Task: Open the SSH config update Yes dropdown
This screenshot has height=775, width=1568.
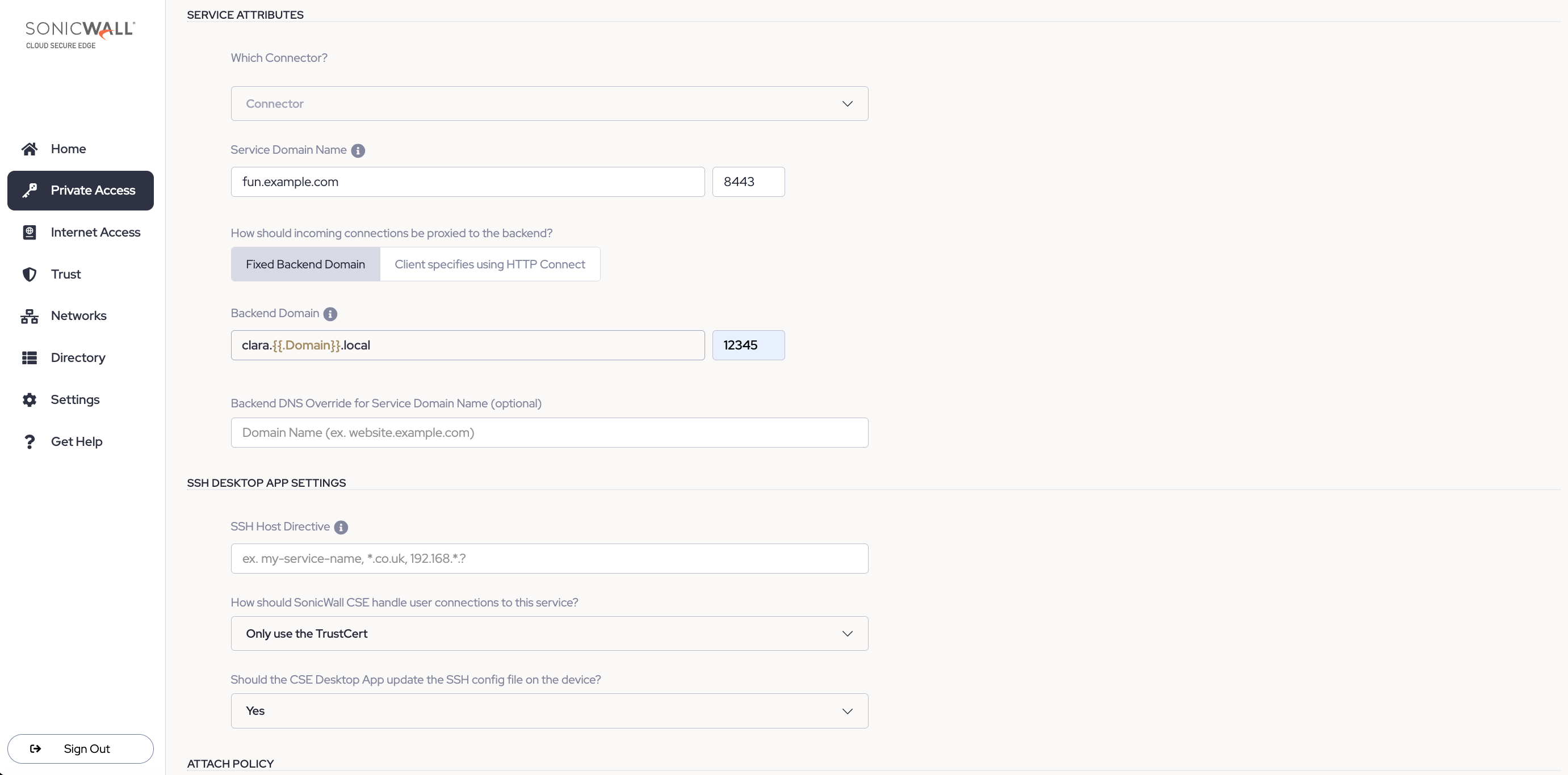Action: click(549, 710)
